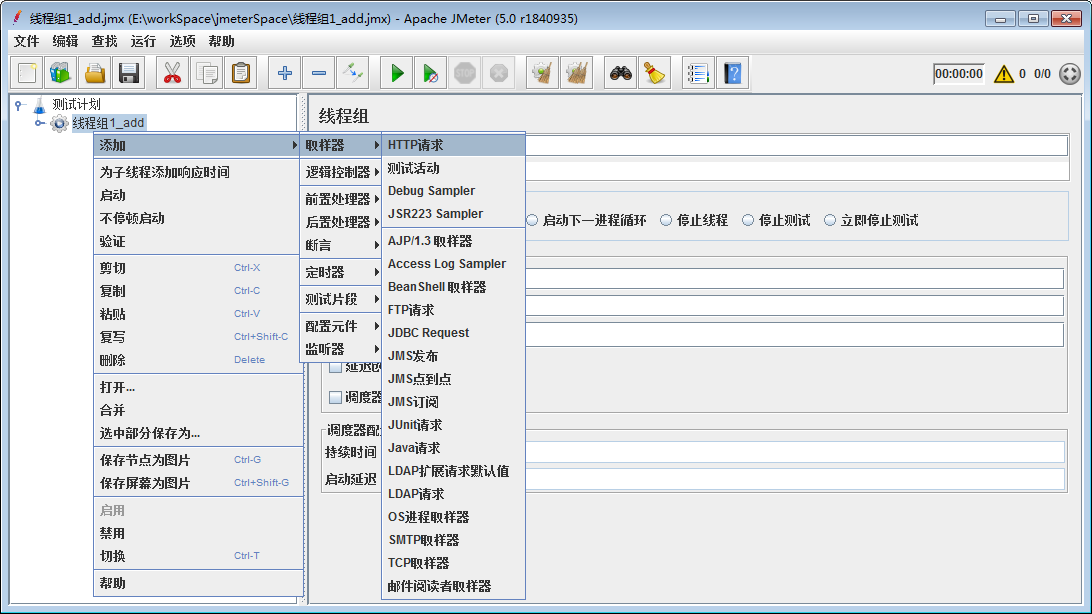Click the Open file folder icon

point(95,73)
